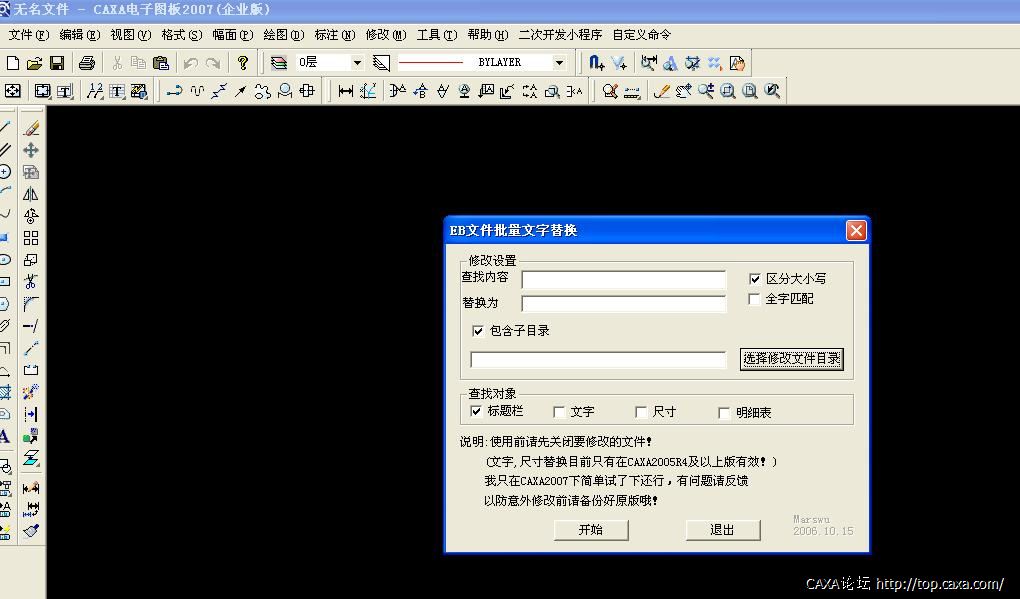Image resolution: width=1020 pixels, height=599 pixels.
Task: Click the 替换为 input field
Action: pos(624,304)
